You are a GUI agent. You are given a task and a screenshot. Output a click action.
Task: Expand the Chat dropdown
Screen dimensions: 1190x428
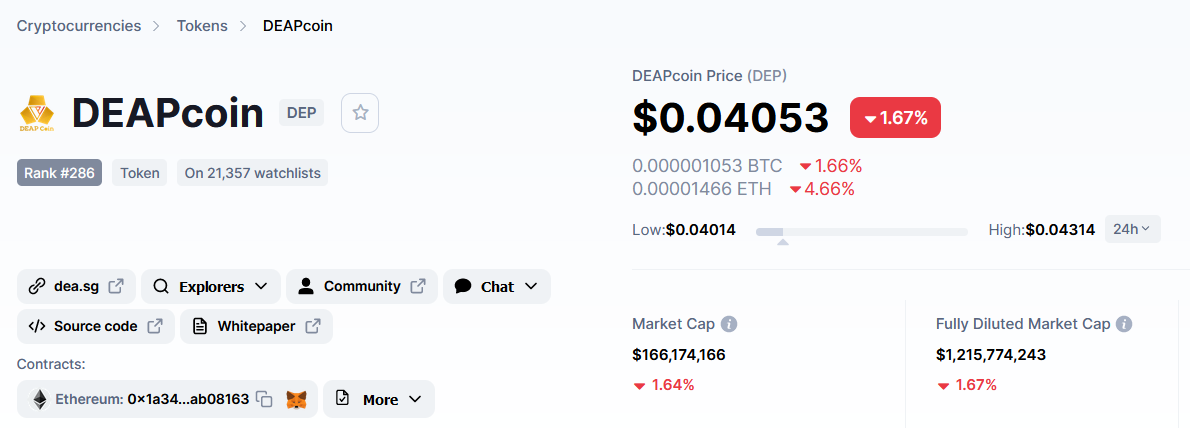tap(496, 286)
